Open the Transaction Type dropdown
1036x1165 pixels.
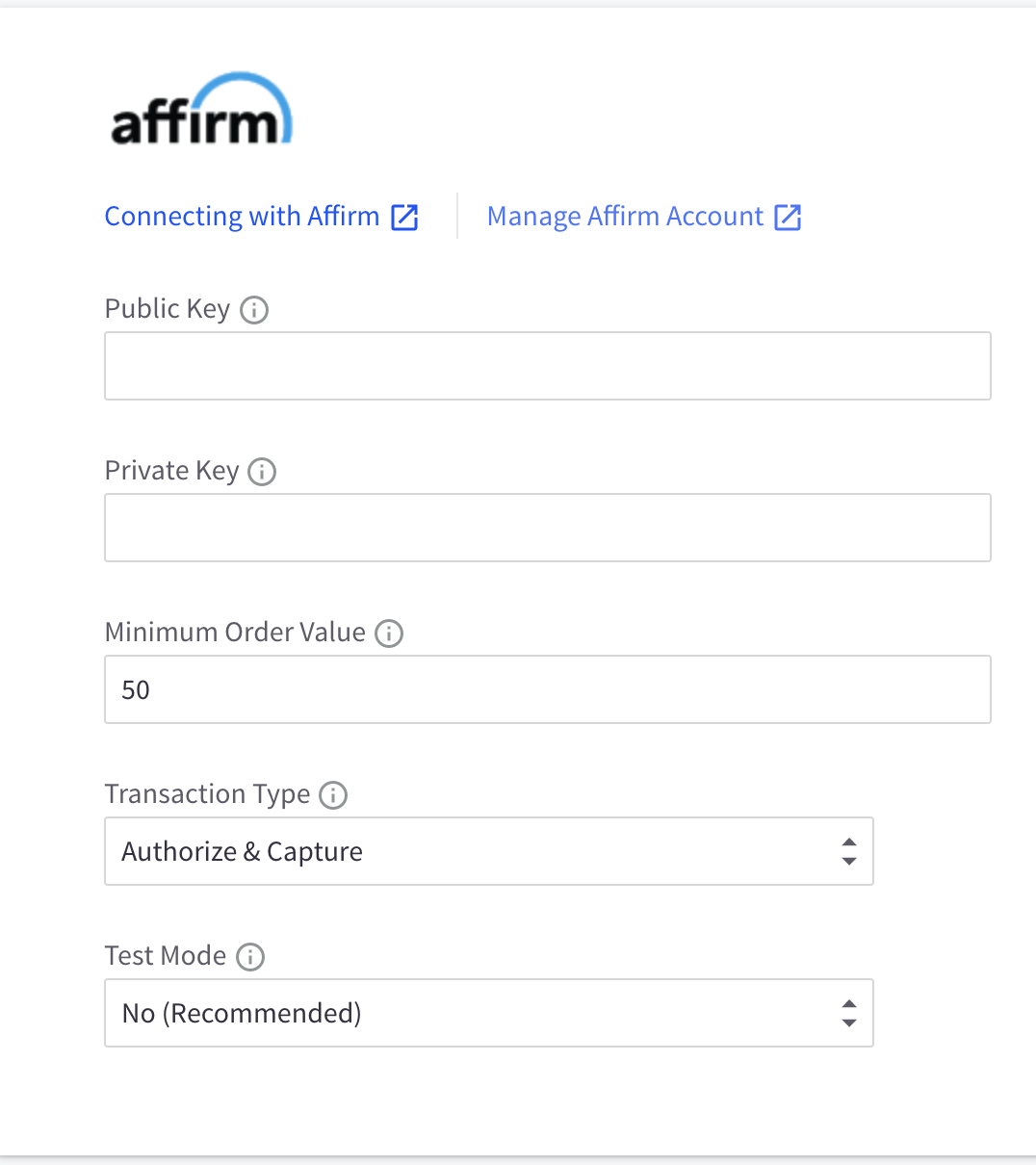[x=488, y=851]
